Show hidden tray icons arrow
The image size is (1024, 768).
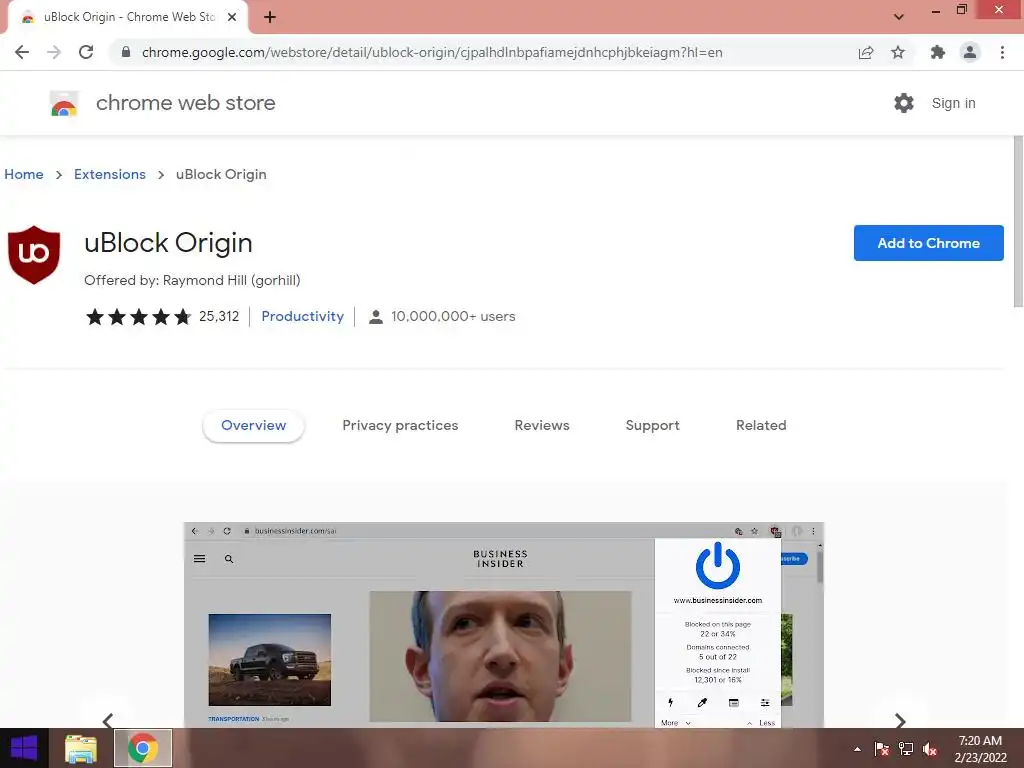tap(857, 749)
